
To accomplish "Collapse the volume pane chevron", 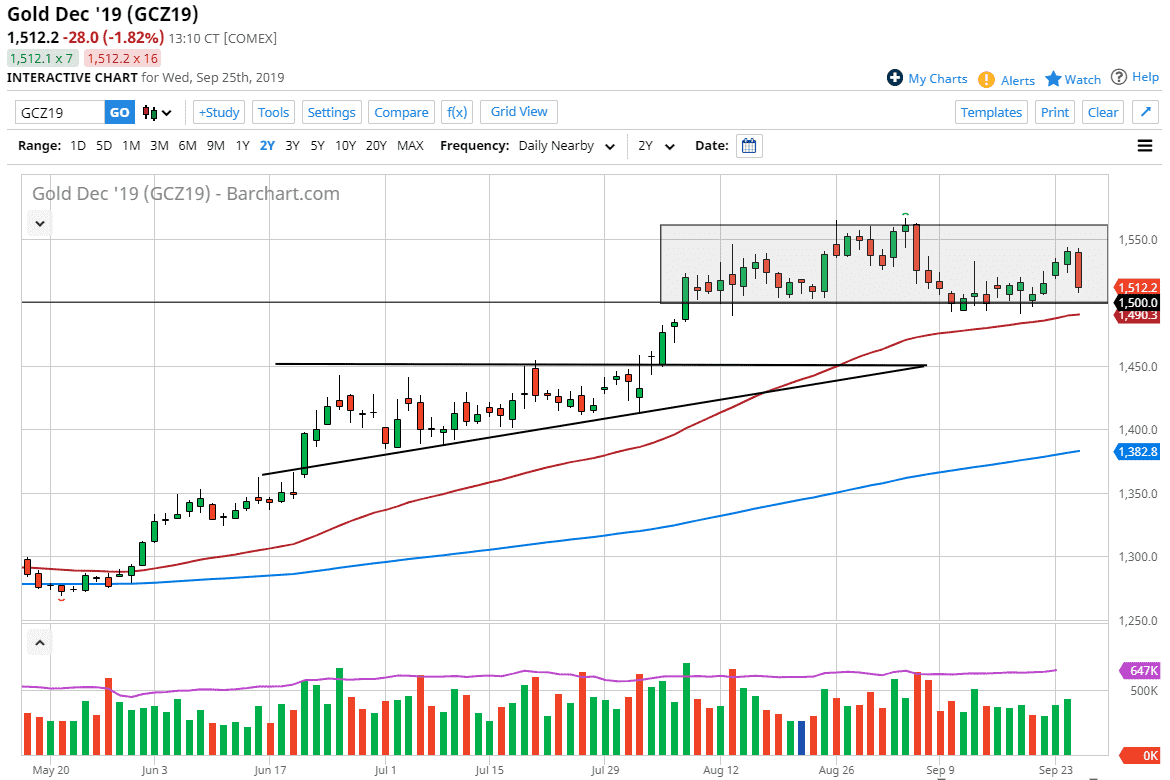I will pyautogui.click(x=40, y=642).
